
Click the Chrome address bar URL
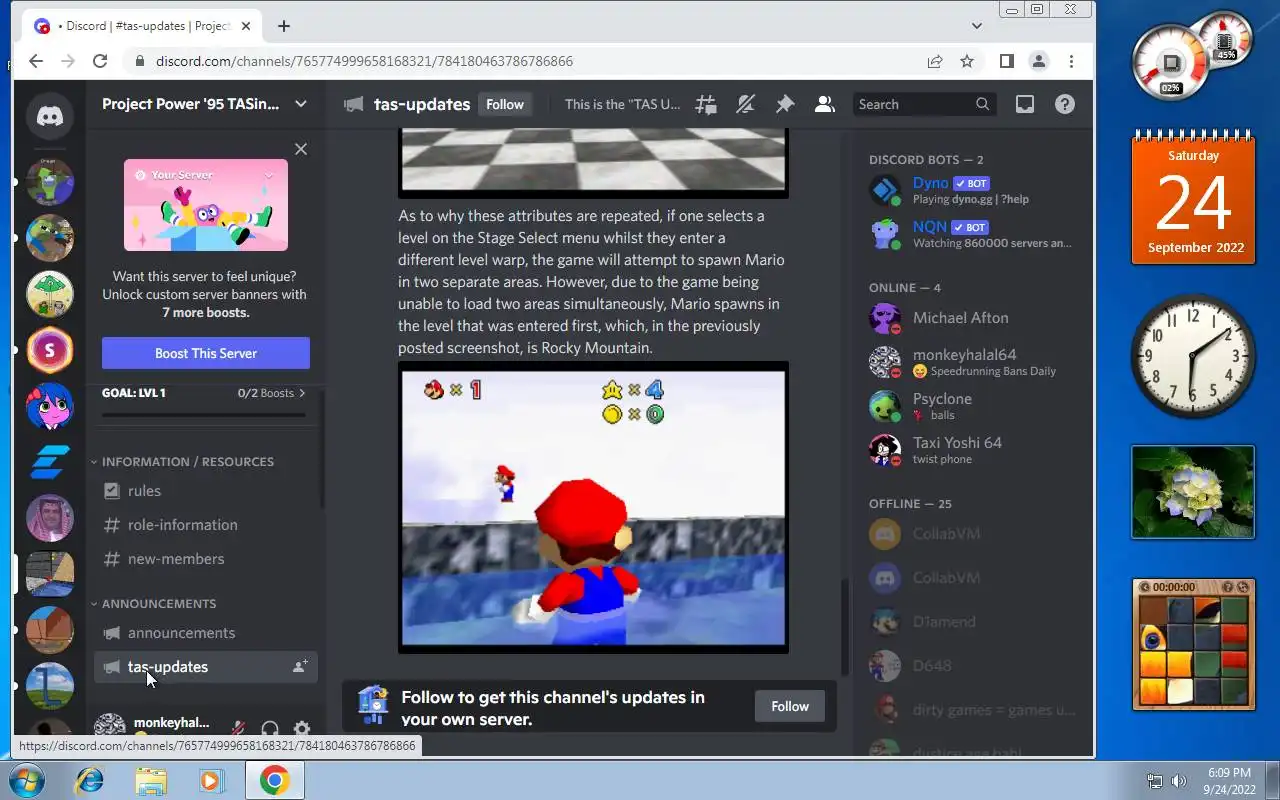[x=364, y=61]
